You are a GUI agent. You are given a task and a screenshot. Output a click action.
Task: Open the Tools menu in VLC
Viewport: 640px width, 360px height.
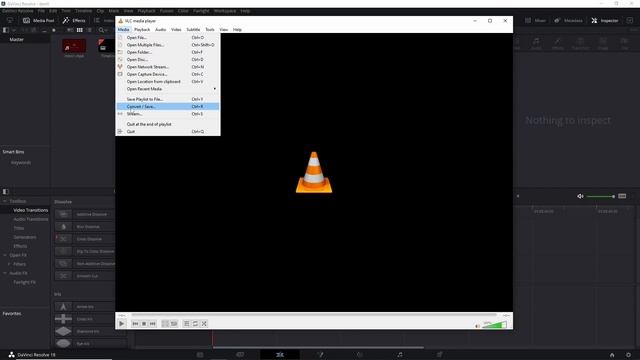[x=210, y=29]
